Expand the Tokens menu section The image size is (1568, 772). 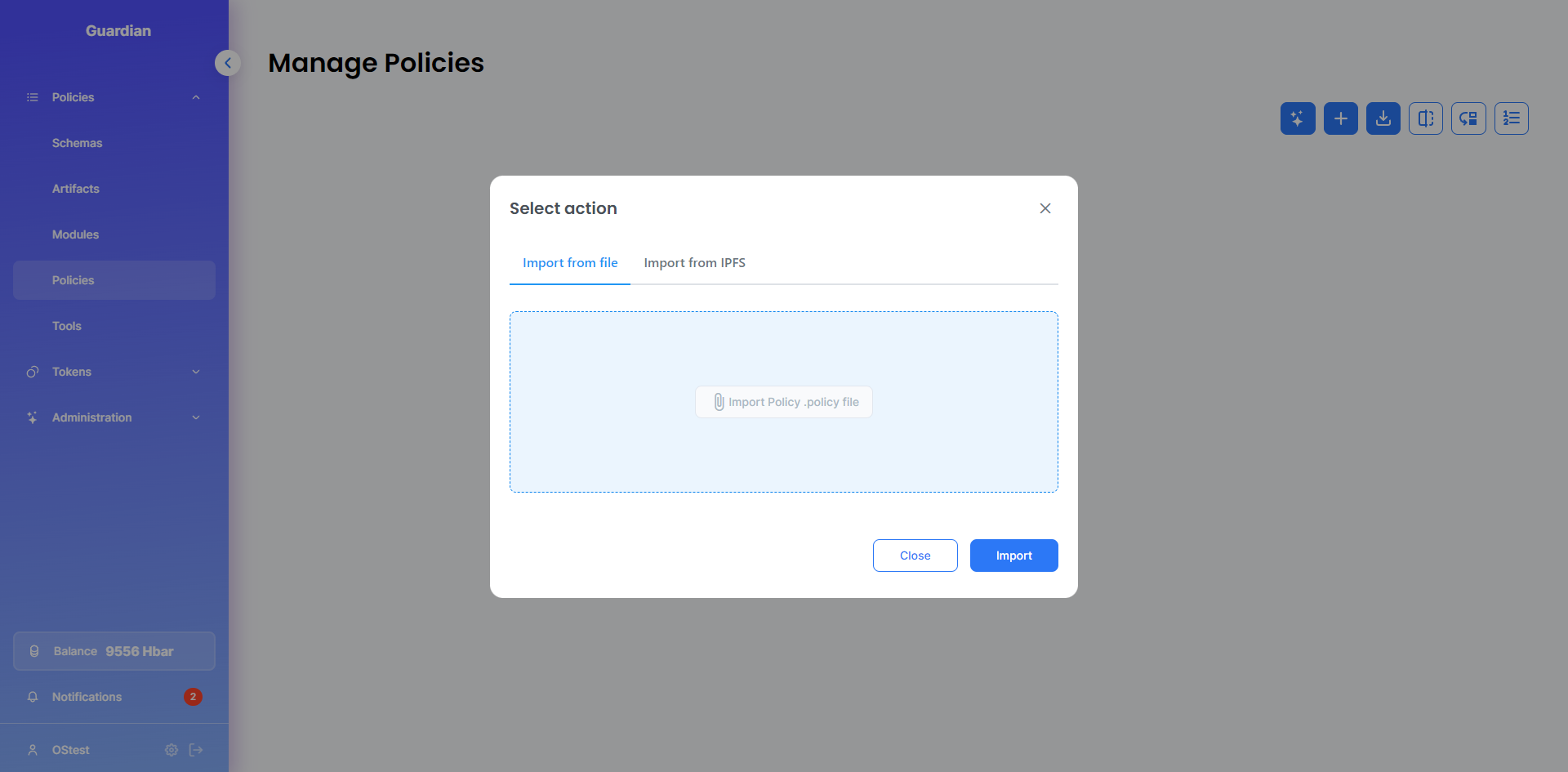[x=196, y=372]
